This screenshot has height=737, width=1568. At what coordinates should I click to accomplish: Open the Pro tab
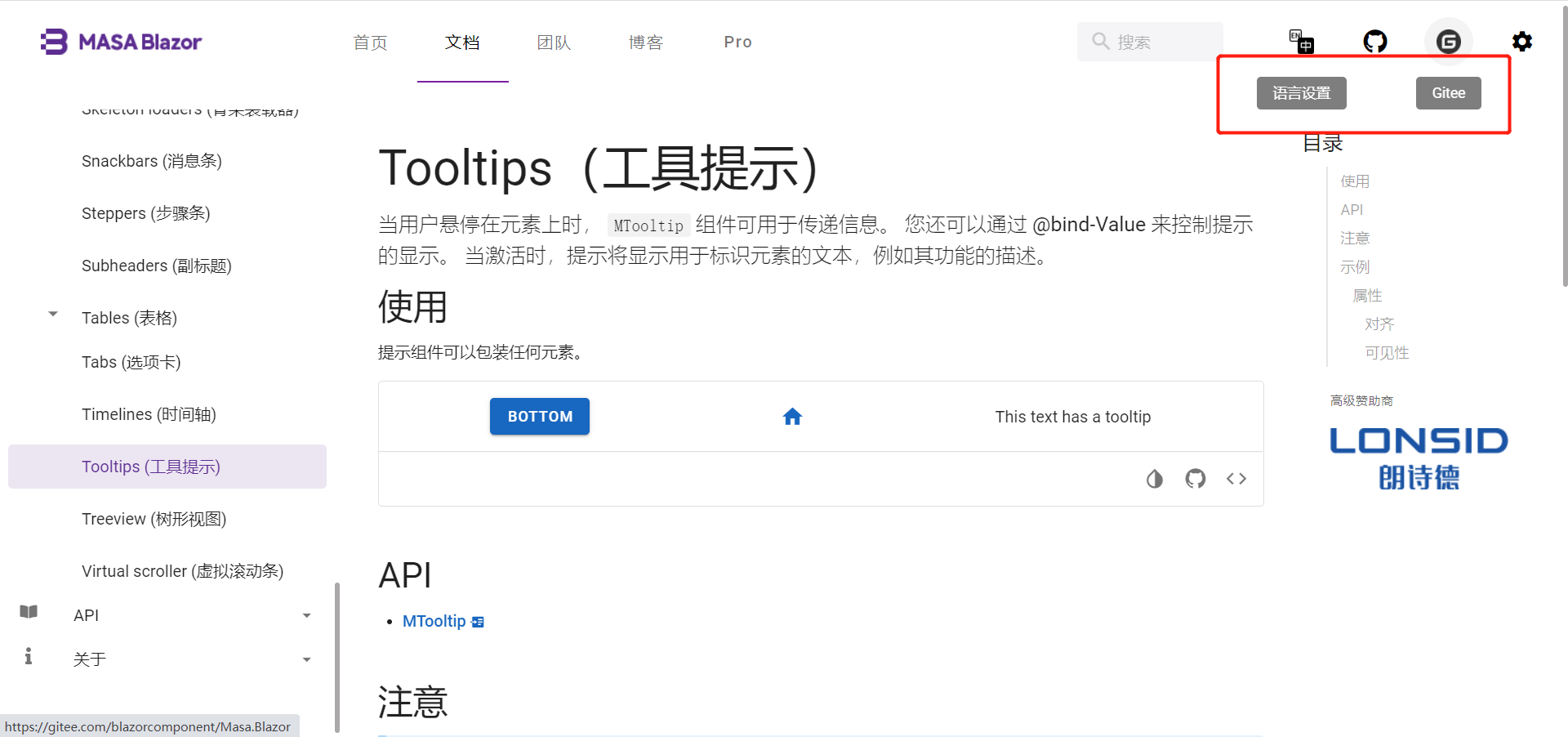[738, 42]
